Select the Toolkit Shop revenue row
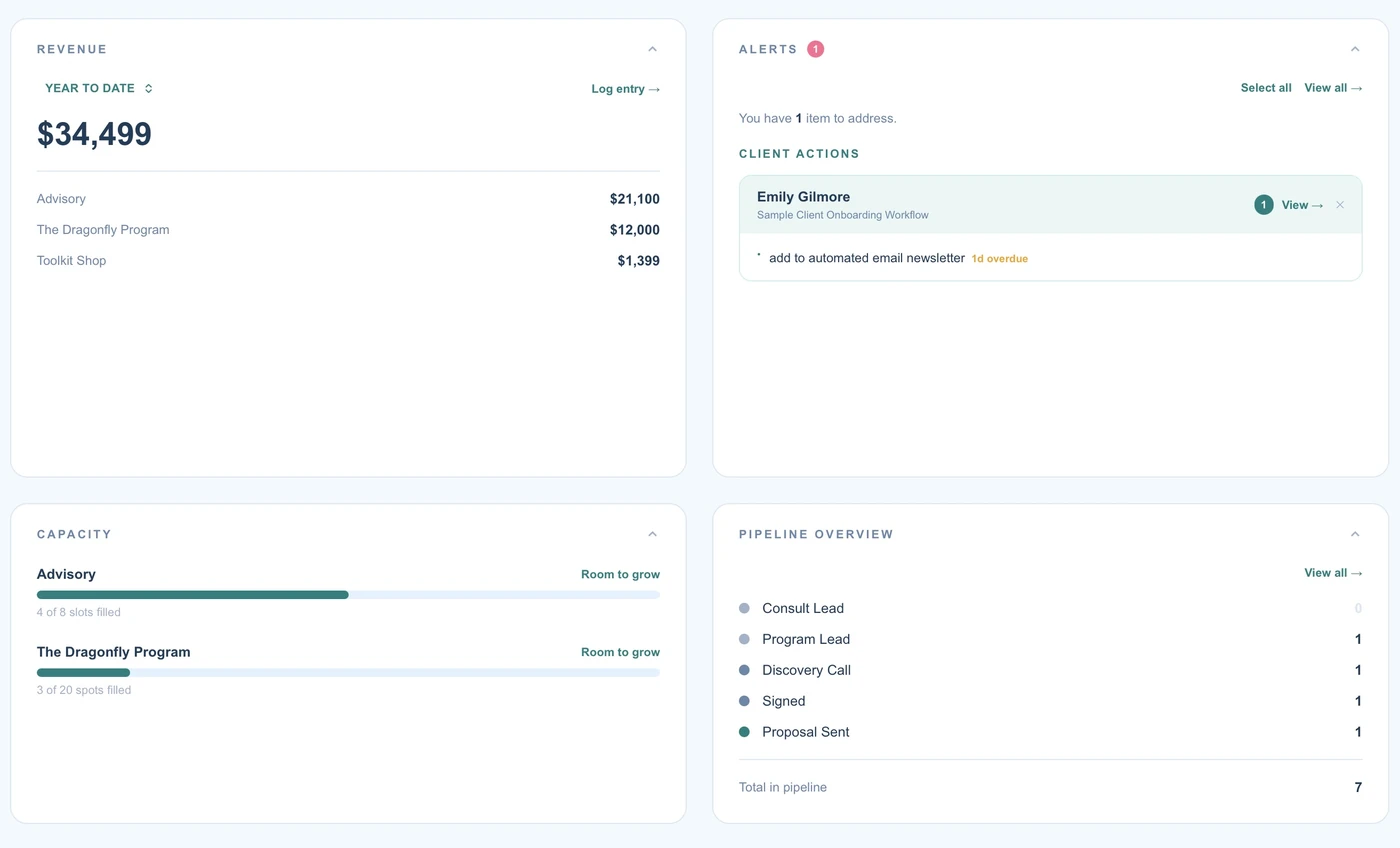This screenshot has width=1400, height=848. coord(348,261)
